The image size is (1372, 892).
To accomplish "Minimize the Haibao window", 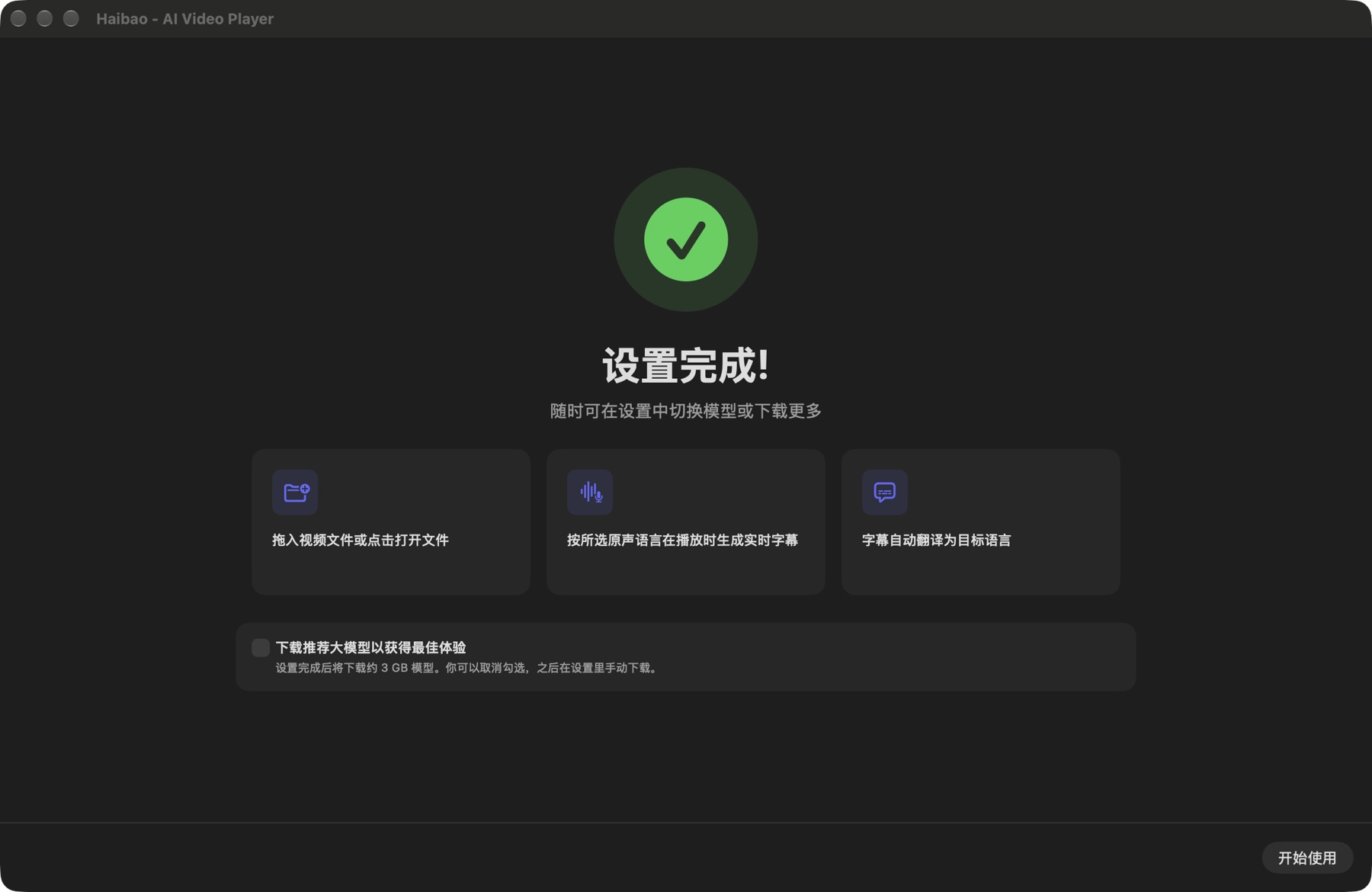I will tap(45, 18).
